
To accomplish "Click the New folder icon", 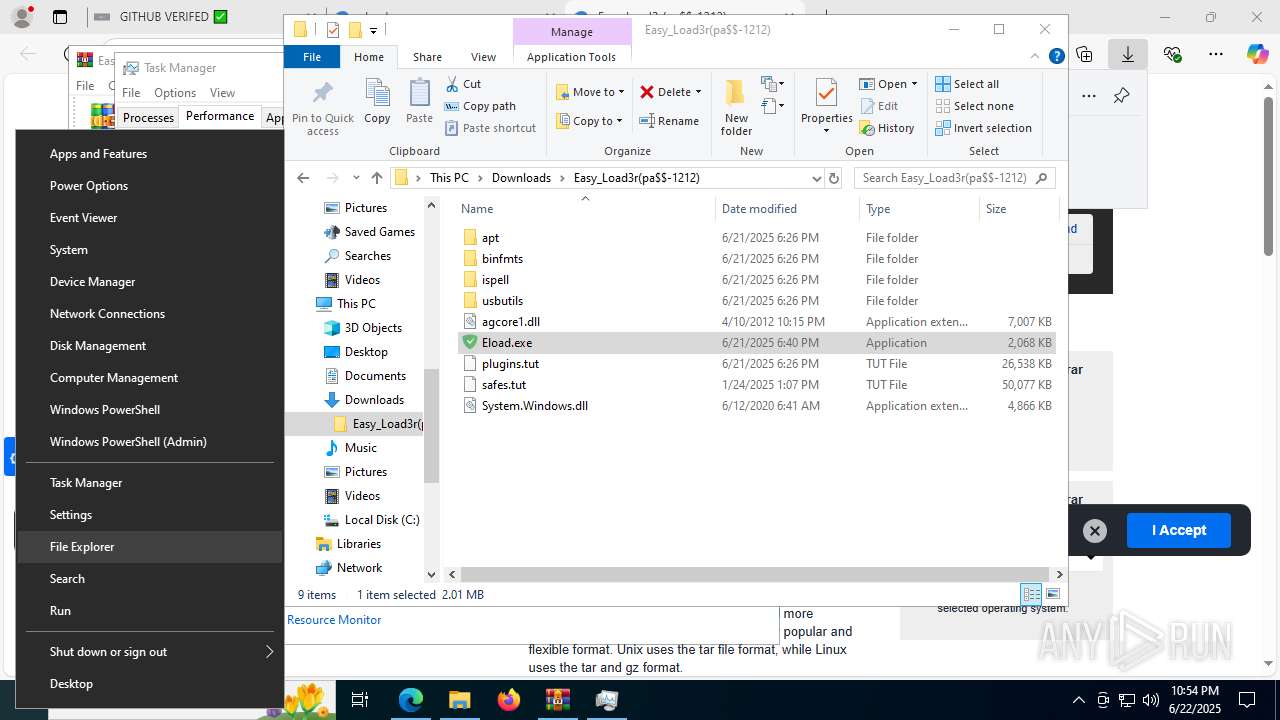I will (x=736, y=93).
